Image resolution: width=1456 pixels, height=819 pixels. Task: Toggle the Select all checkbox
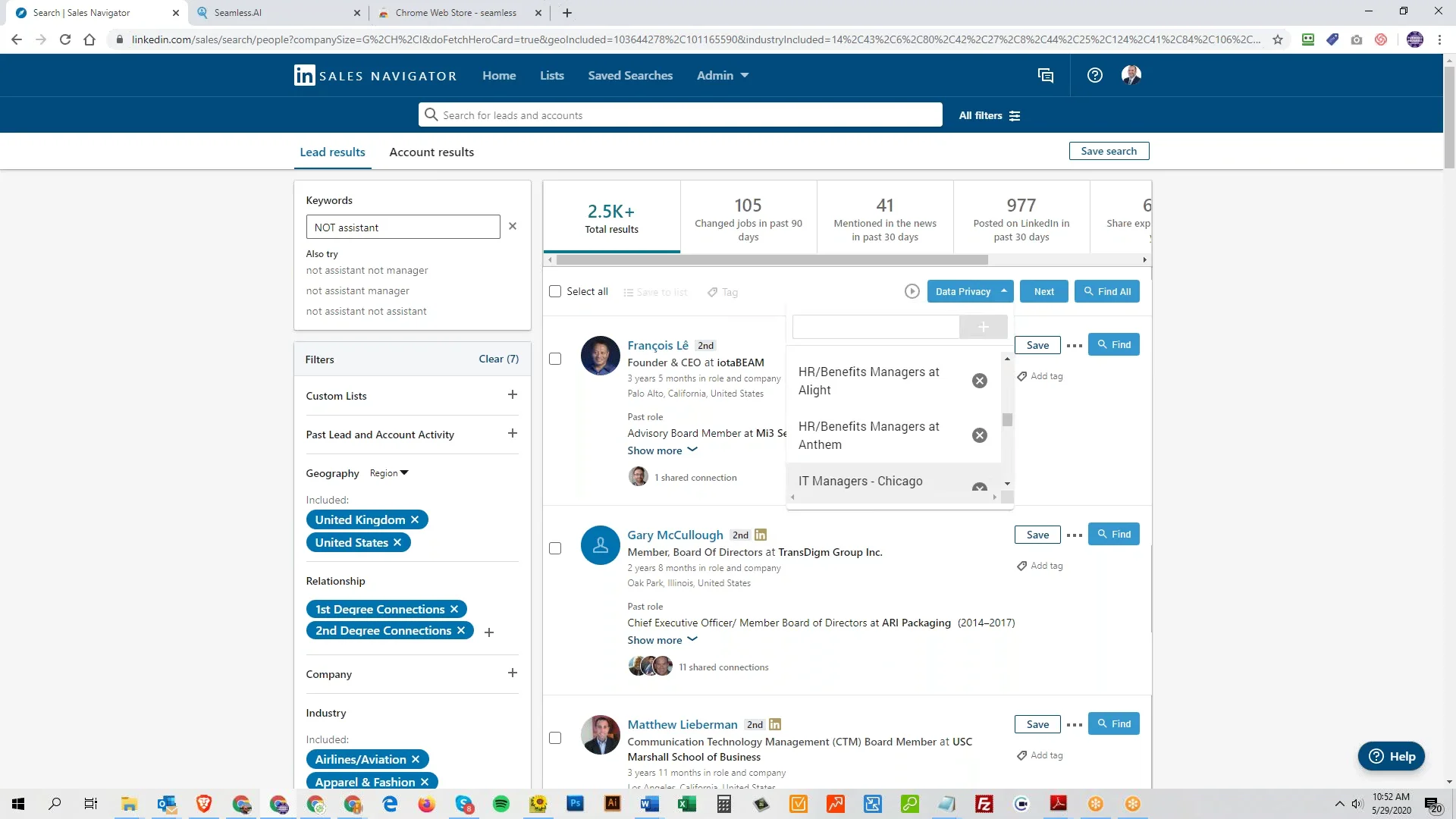tap(555, 291)
